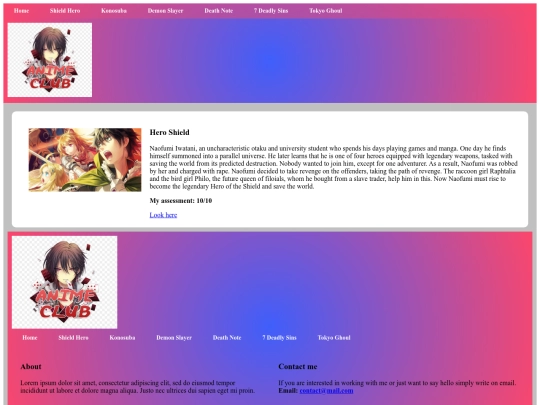Click the Lorem ipsum About paragraph
The height and width of the screenshot is (405, 540).
(138, 387)
